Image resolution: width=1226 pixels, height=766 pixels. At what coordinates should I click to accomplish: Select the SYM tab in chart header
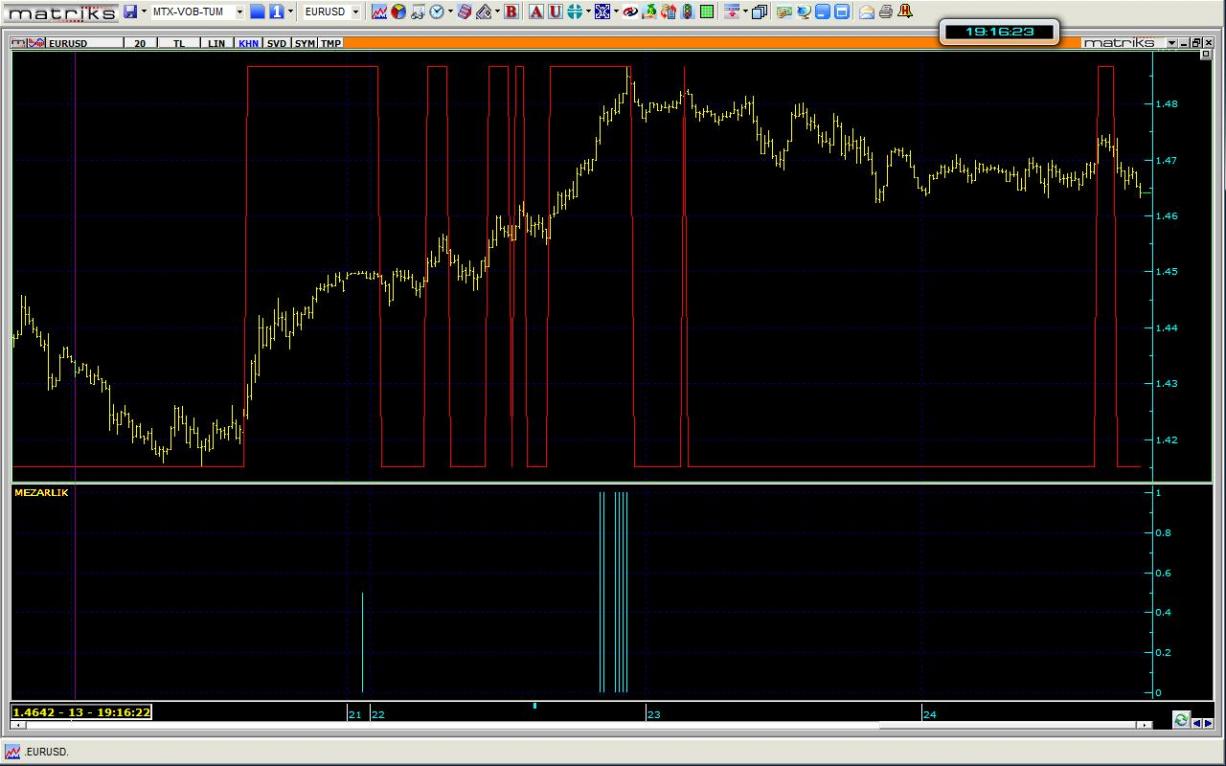[x=305, y=44]
